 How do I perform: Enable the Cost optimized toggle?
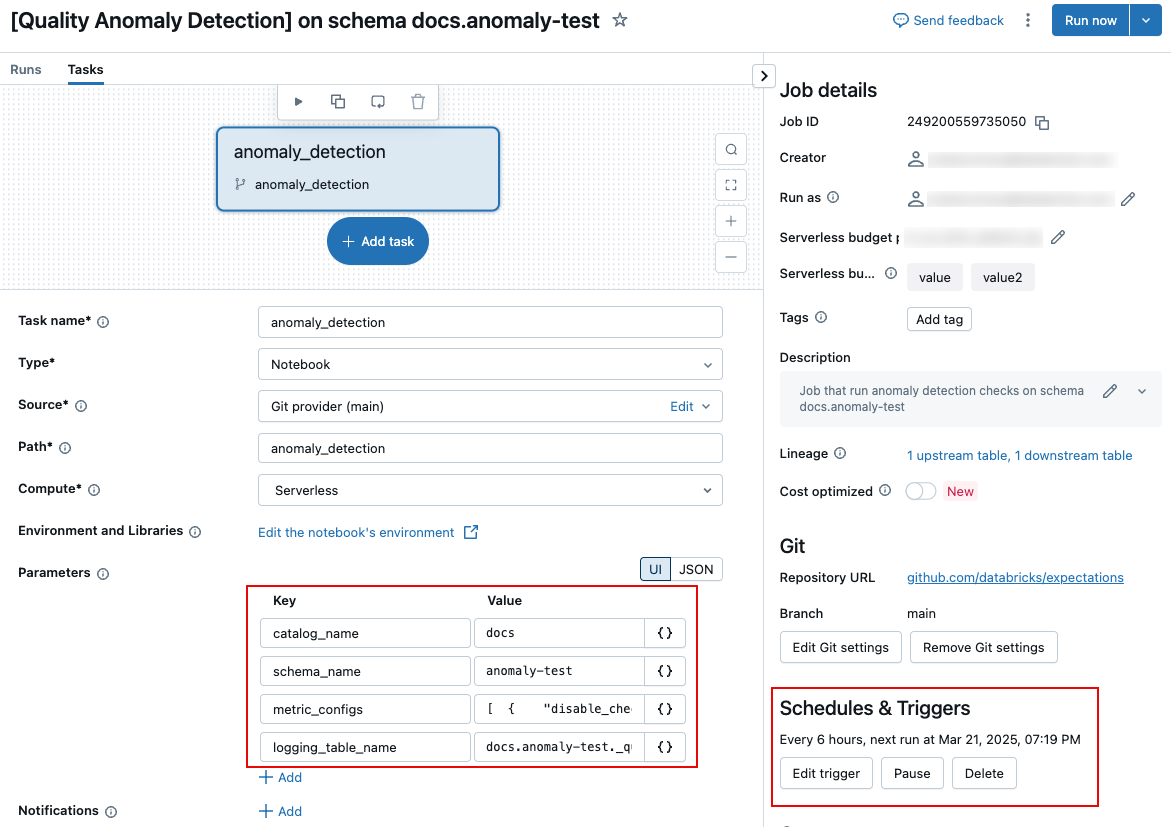(x=920, y=491)
